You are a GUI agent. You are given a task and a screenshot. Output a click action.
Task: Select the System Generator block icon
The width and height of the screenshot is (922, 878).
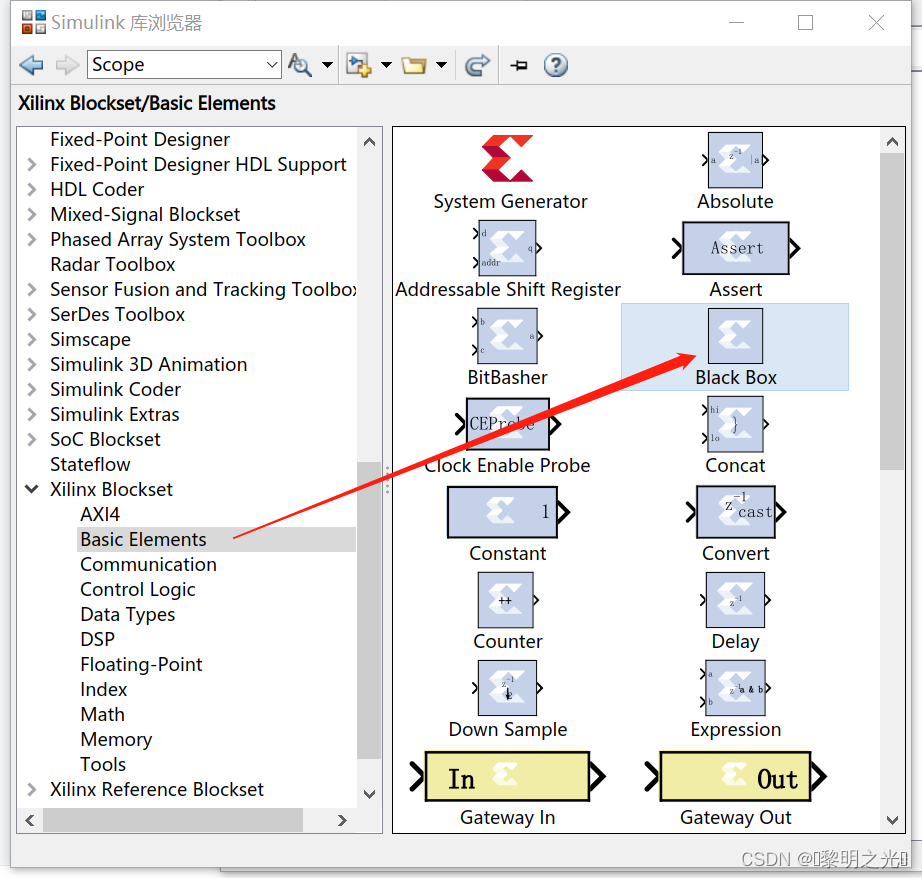coord(507,158)
